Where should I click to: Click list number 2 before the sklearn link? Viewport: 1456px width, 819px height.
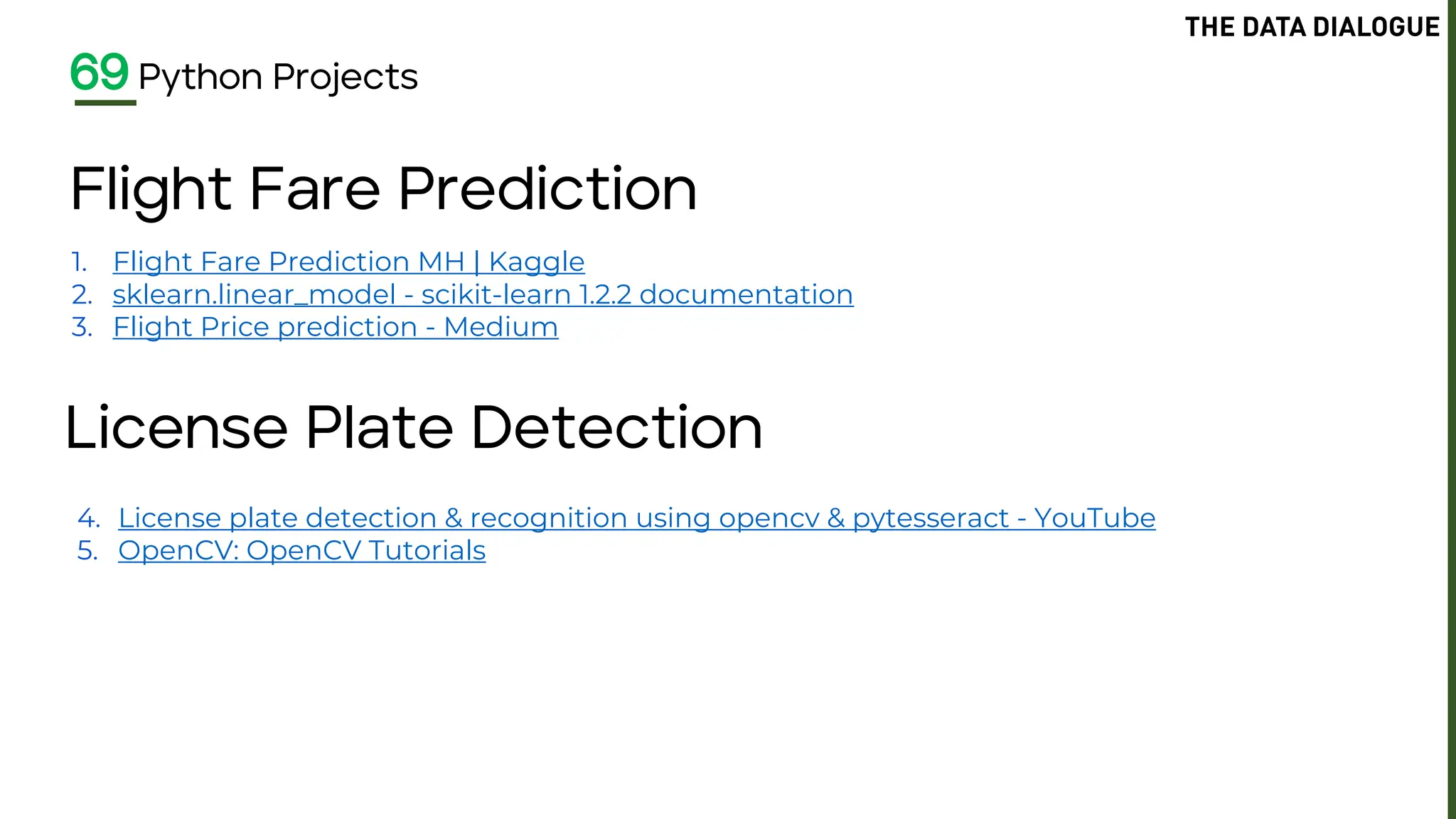82,294
